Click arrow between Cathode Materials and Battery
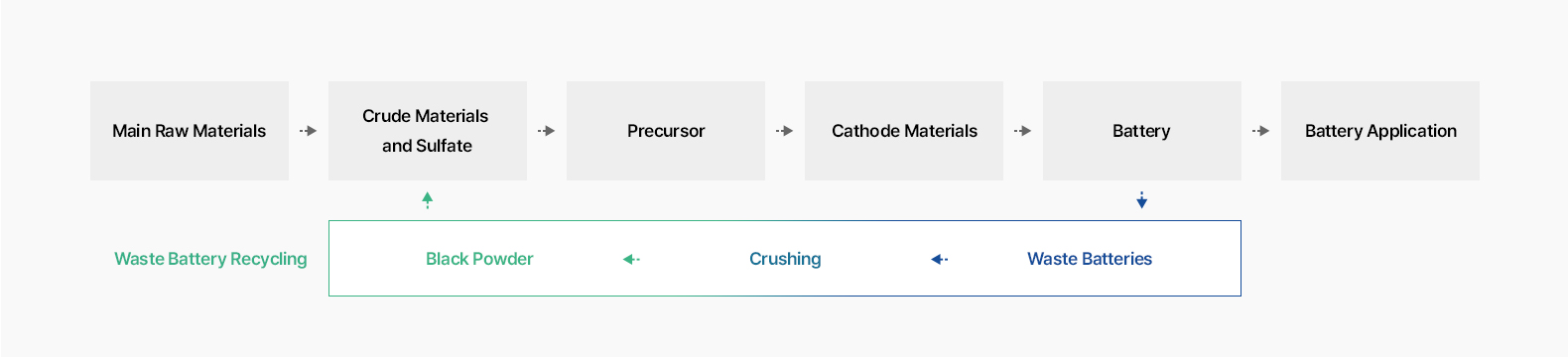1568x357 pixels. coord(1023,131)
